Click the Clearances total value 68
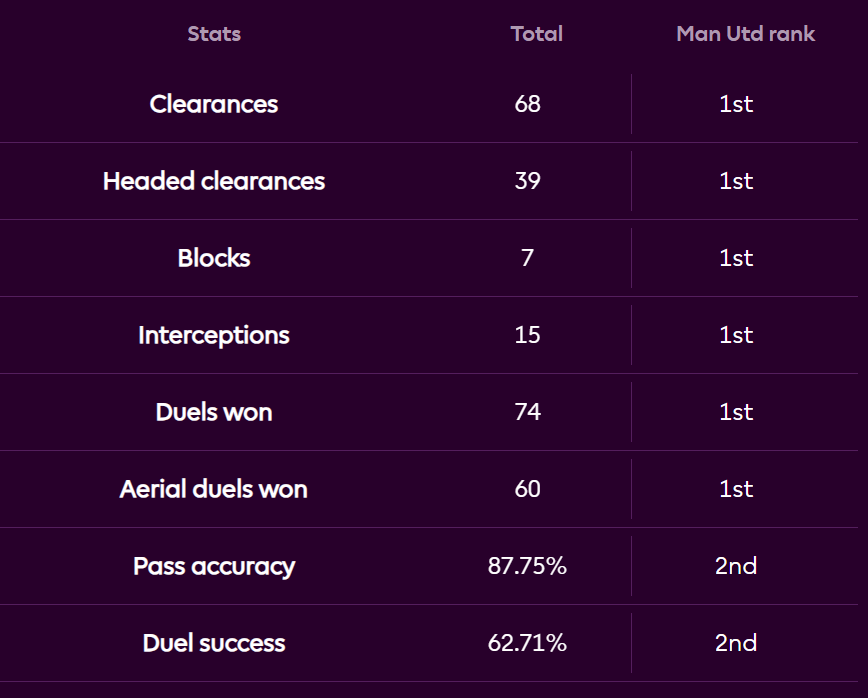The image size is (868, 698). [x=527, y=104]
